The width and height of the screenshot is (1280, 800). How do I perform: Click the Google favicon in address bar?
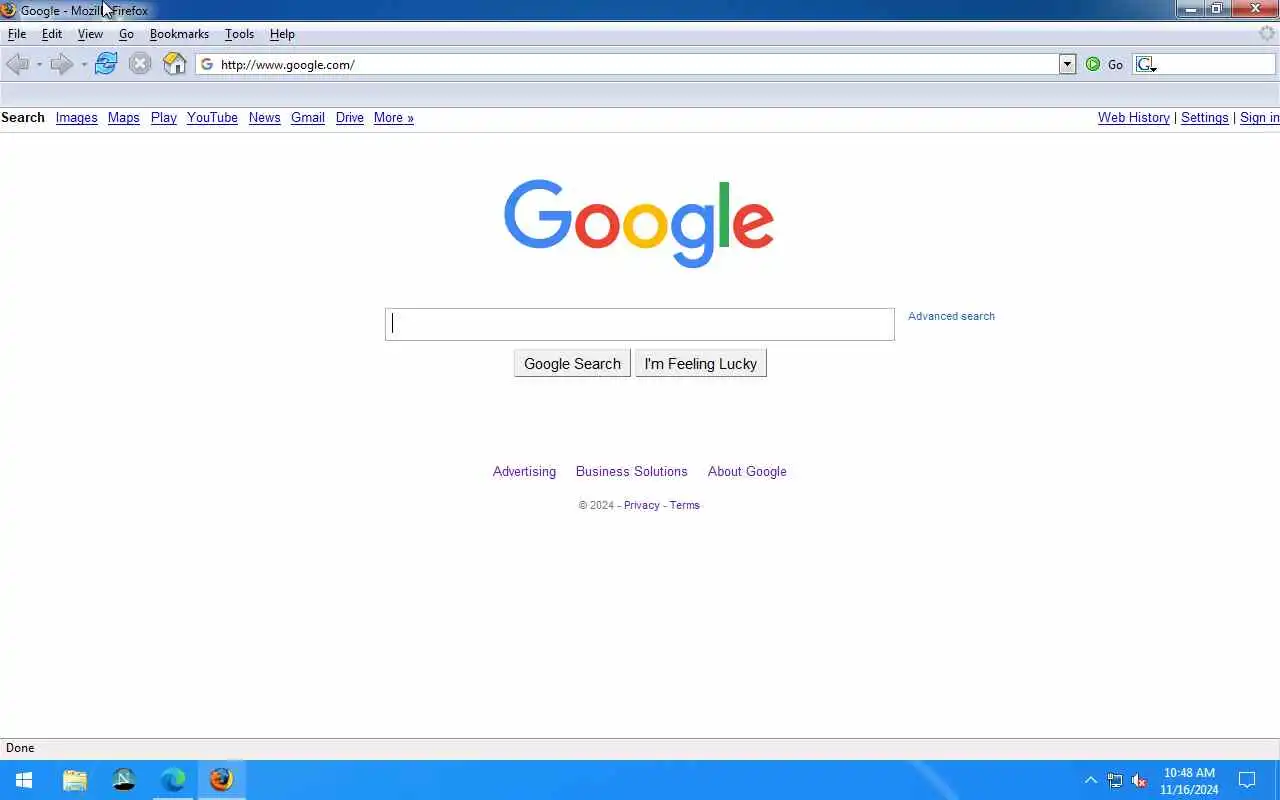tap(207, 64)
